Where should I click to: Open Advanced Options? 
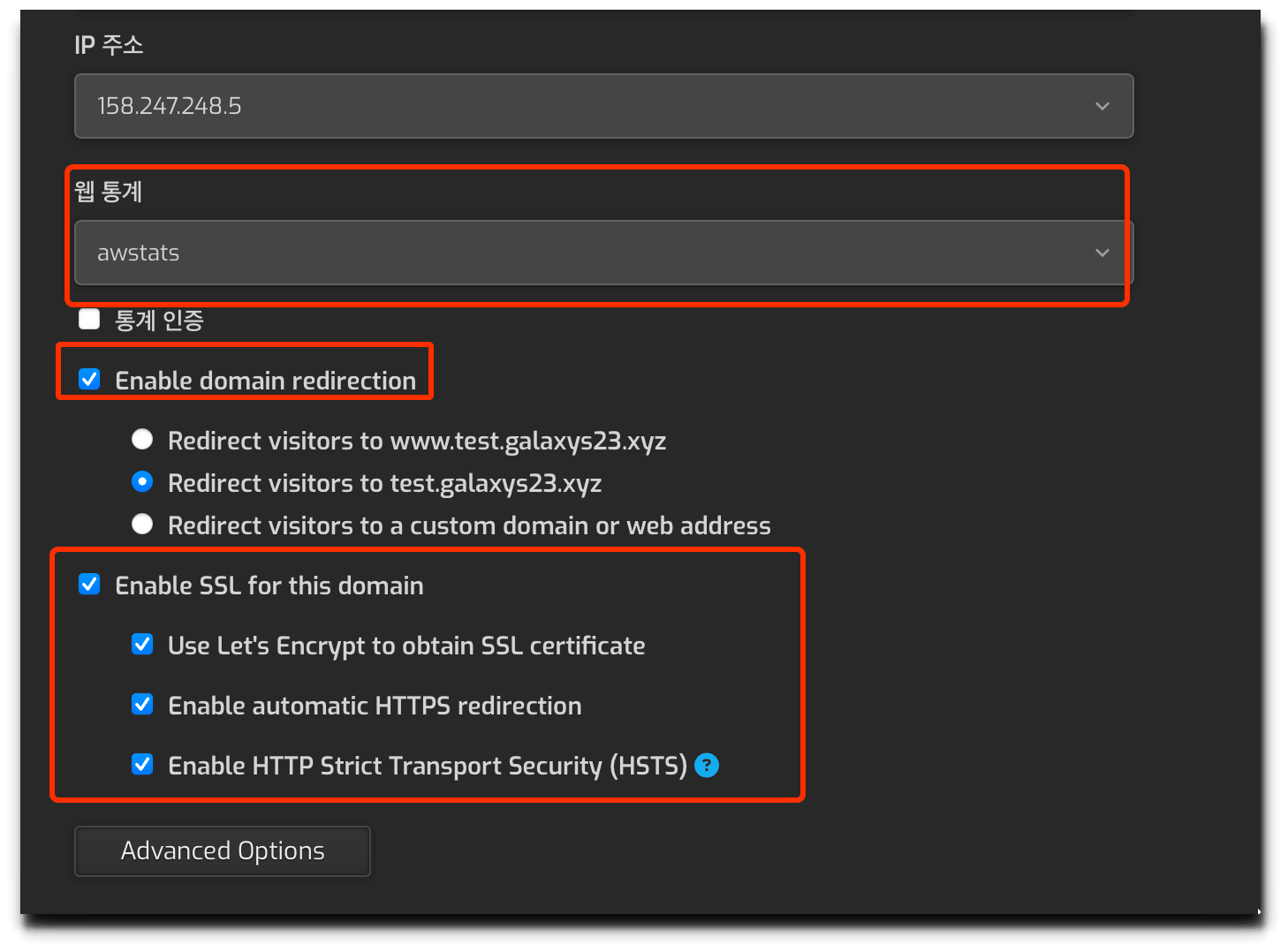(x=223, y=851)
